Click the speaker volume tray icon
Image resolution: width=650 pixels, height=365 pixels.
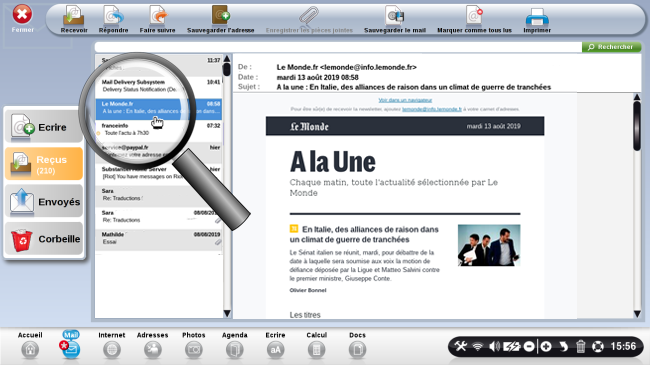pos(494,346)
